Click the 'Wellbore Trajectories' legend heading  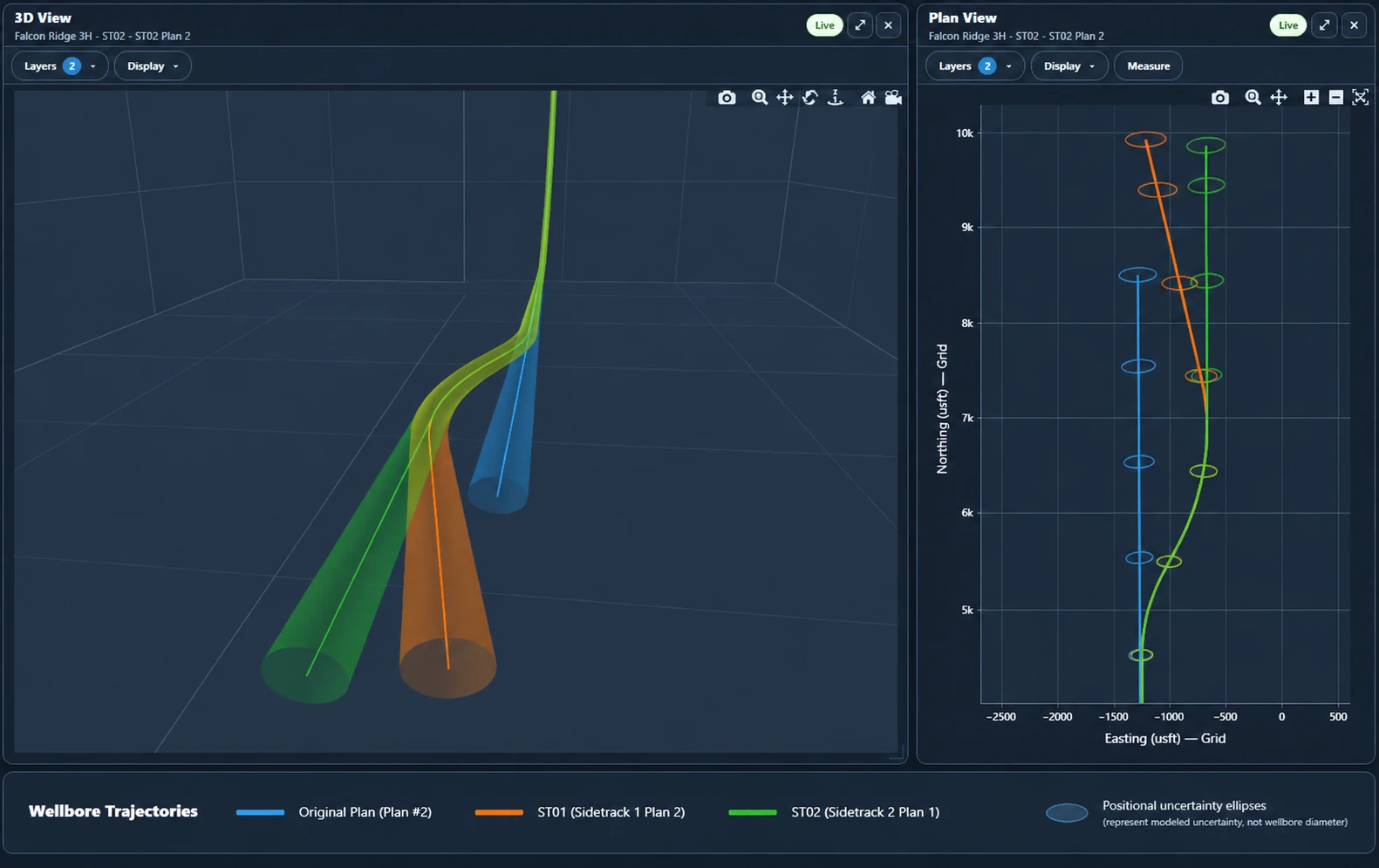(113, 811)
